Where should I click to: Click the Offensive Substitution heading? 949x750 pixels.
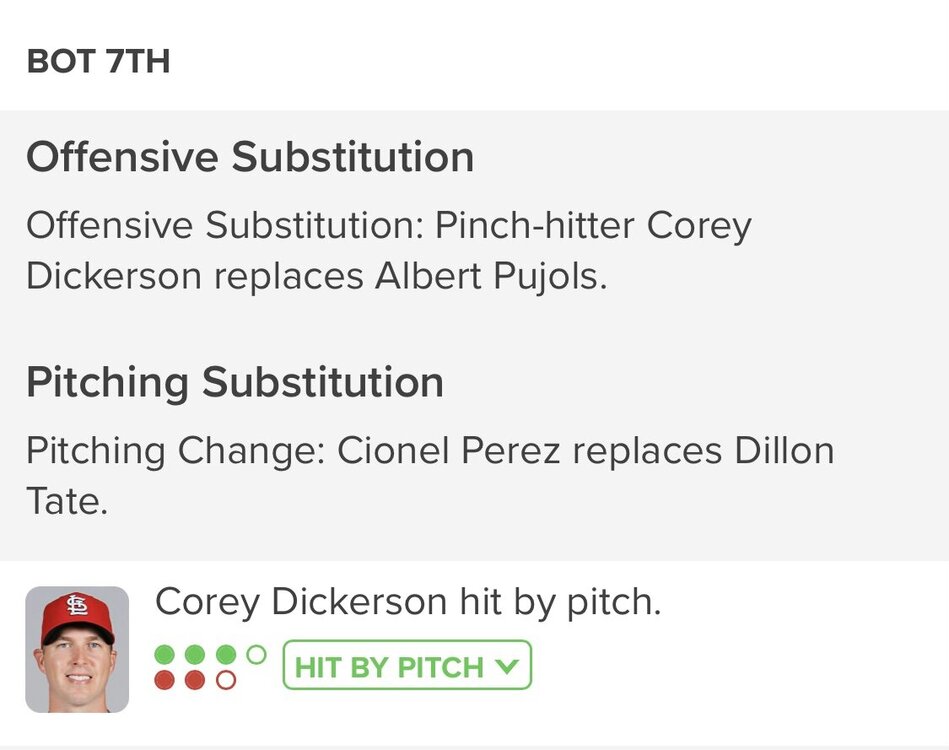coord(250,158)
